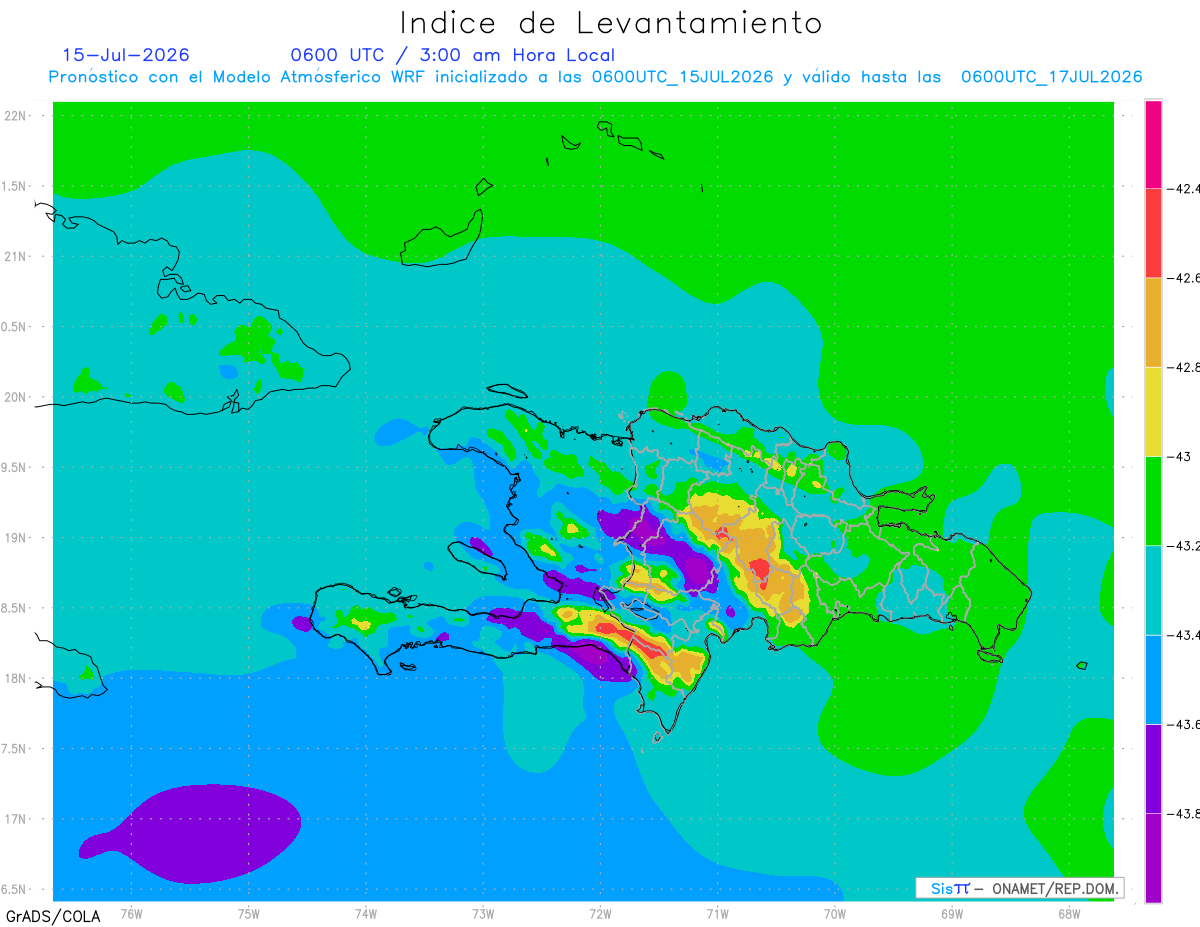
Task: Click longitude label "76W"
Action: point(131,913)
